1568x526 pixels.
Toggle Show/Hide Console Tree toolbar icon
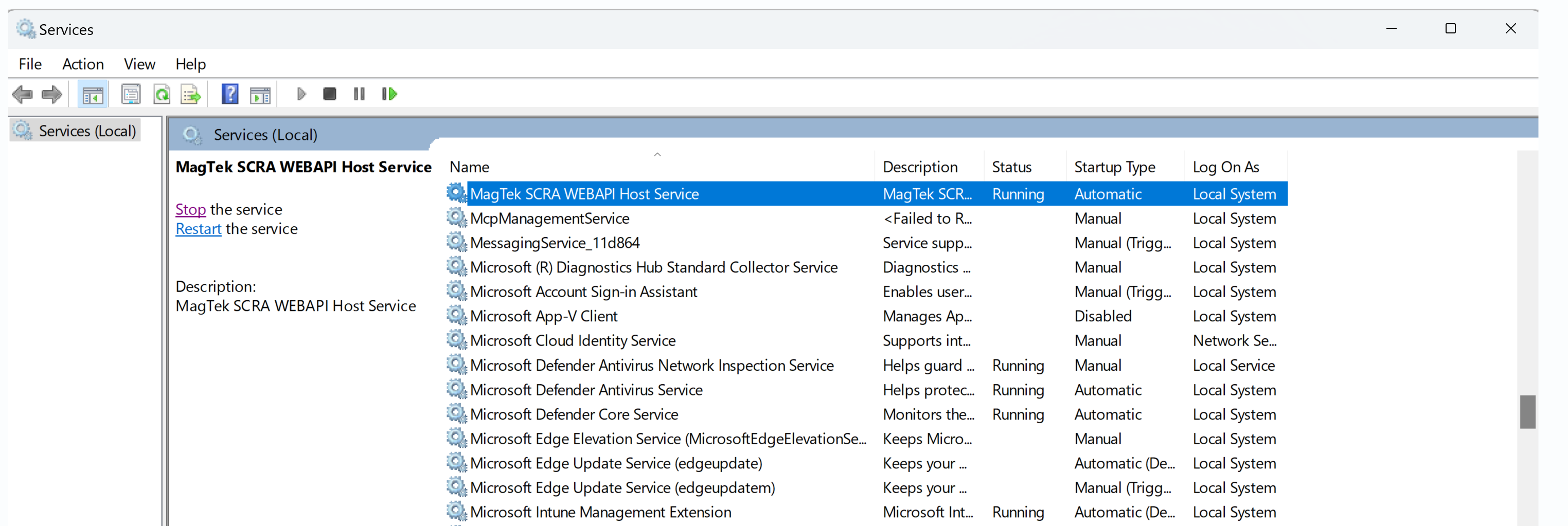pyautogui.click(x=93, y=94)
